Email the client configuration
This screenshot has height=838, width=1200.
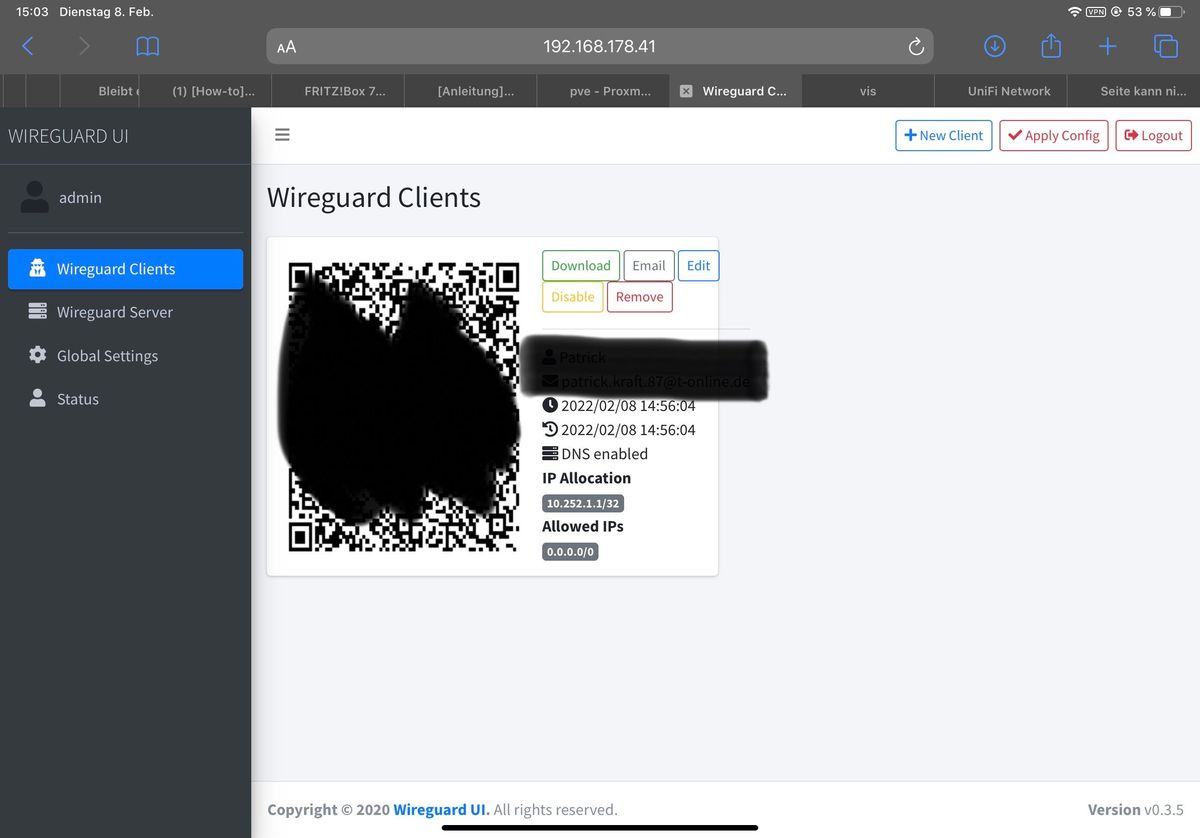(x=649, y=266)
